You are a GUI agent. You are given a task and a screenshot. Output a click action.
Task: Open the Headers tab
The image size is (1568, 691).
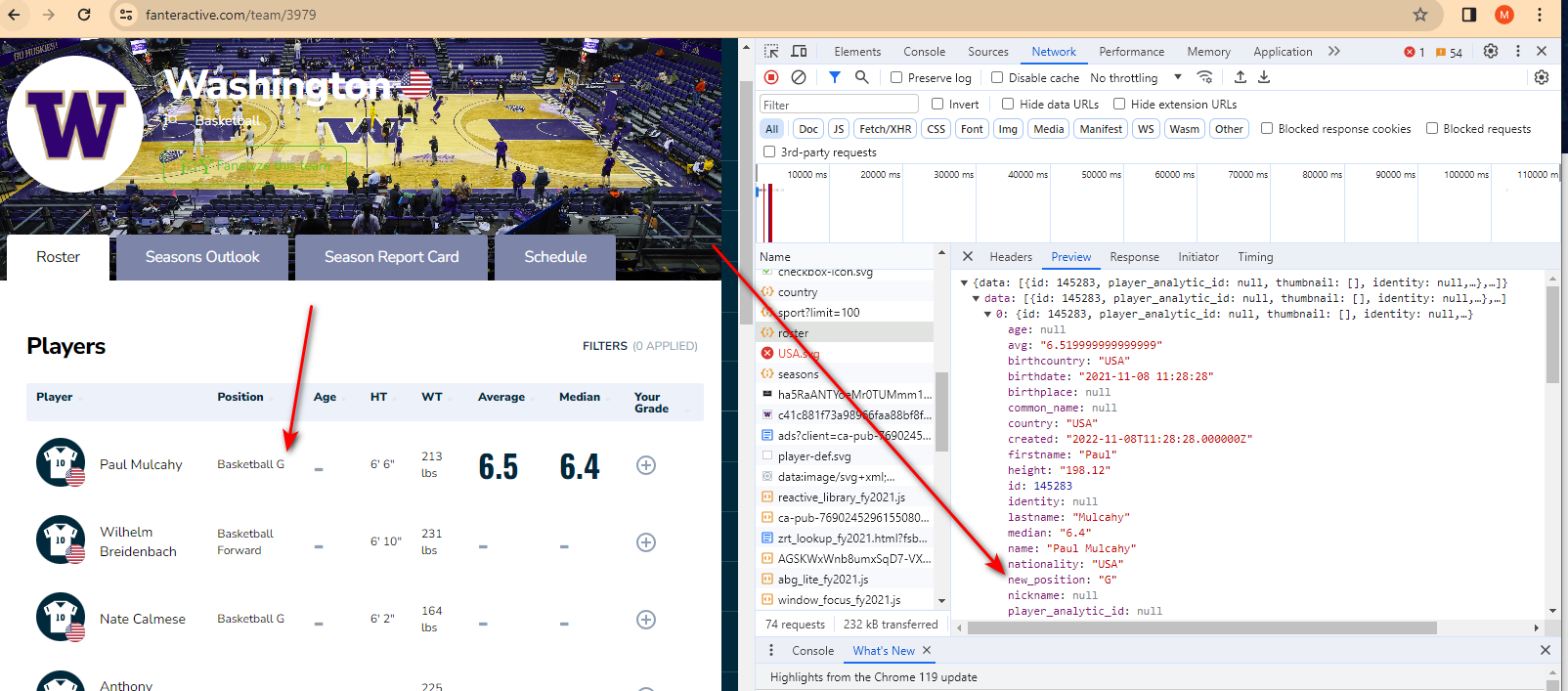click(1011, 257)
